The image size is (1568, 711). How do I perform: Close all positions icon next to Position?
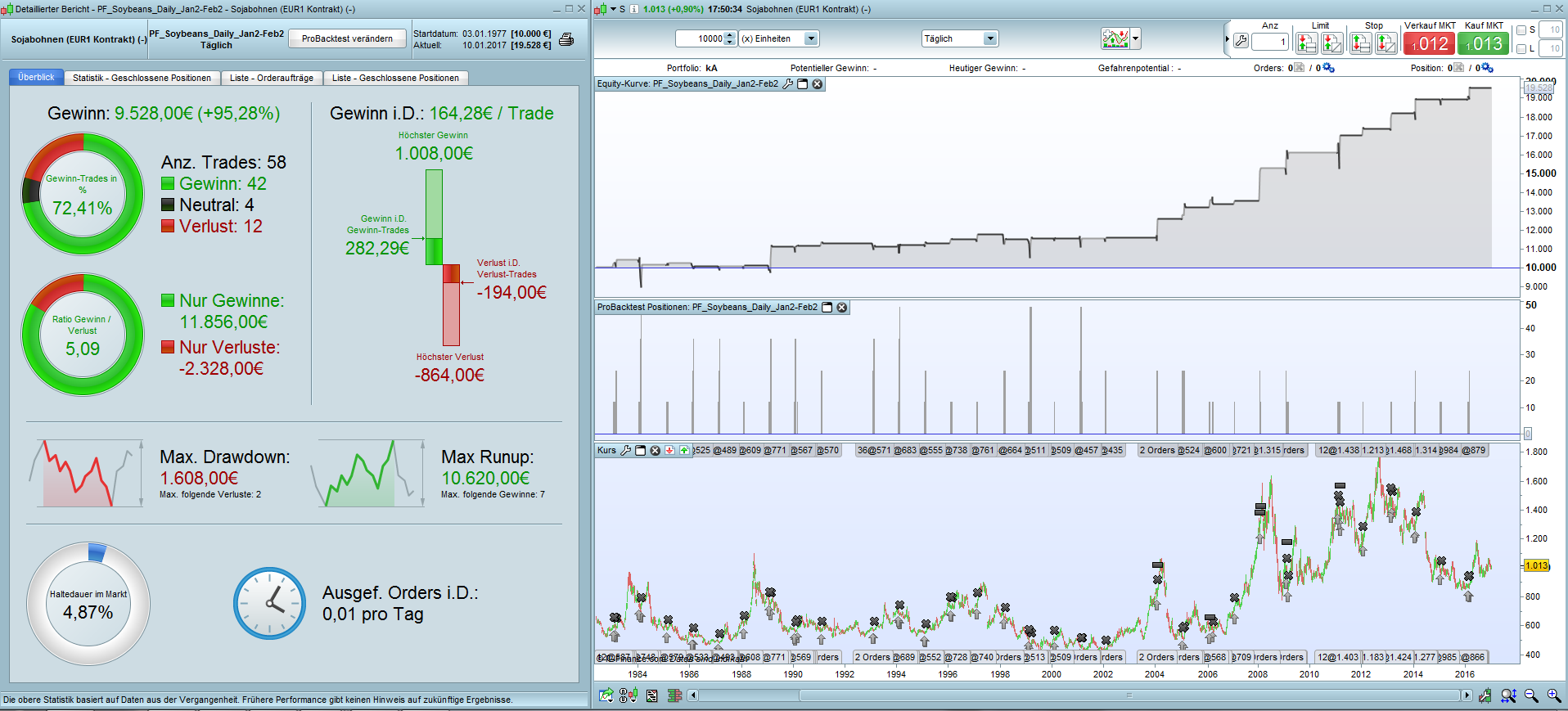click(x=1458, y=68)
